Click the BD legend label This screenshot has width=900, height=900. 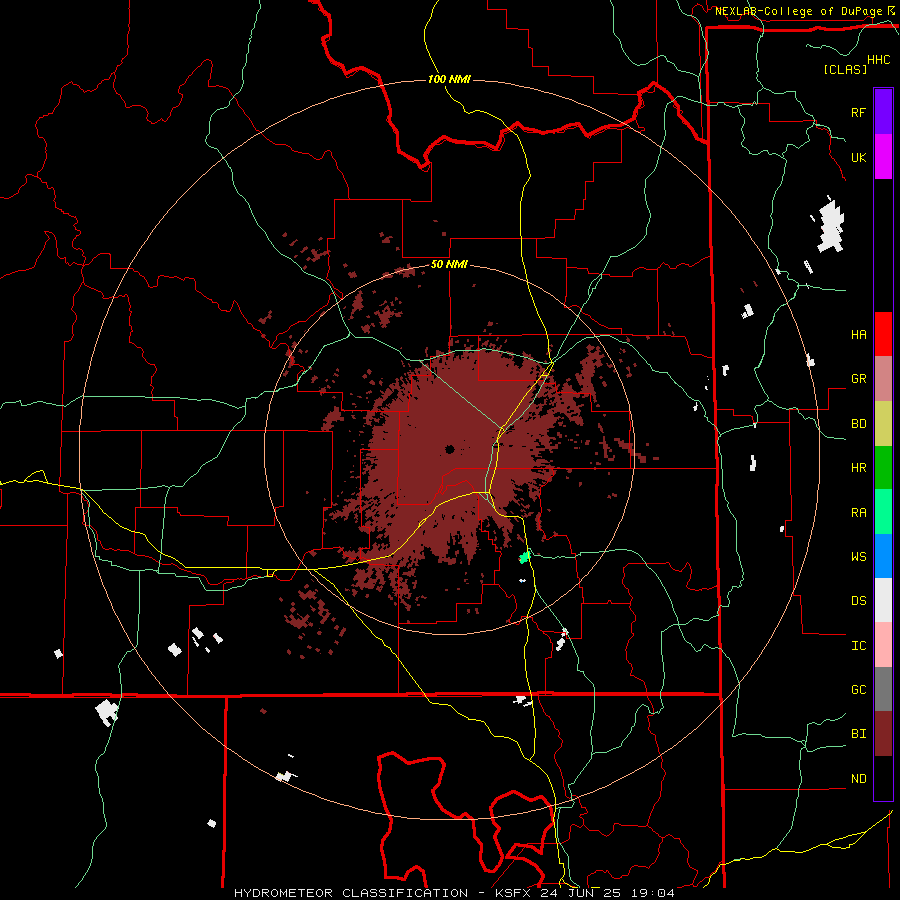coord(858,424)
